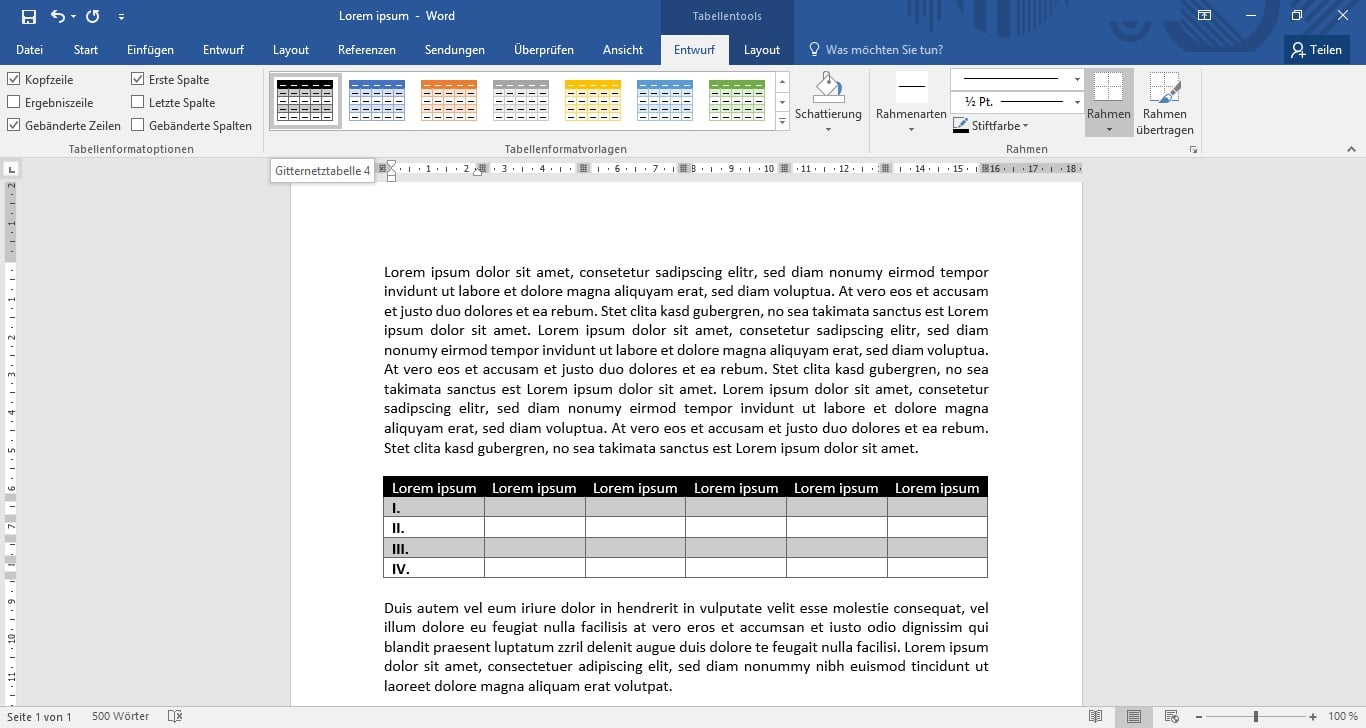Enable Gebänderte Spalten checkbox
1366x728 pixels.
[x=138, y=125]
